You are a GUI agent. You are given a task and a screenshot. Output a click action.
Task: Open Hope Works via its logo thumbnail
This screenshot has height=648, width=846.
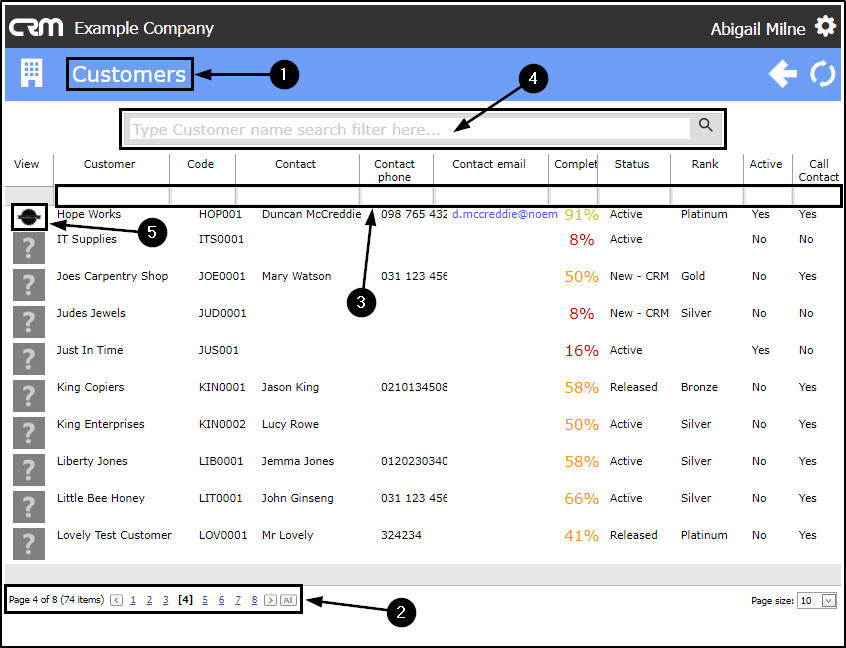[x=29, y=217]
